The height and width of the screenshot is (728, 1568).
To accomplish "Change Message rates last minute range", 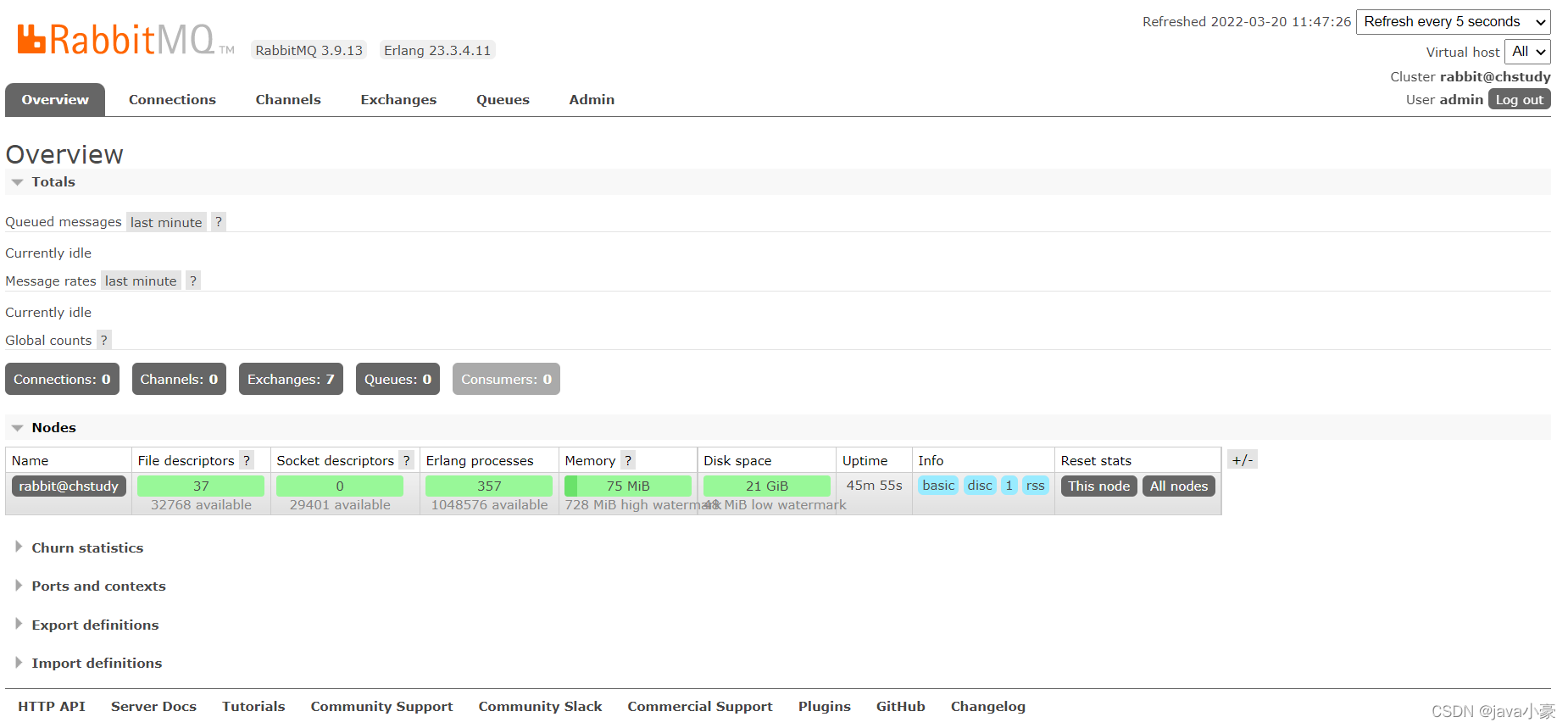I will click(141, 281).
